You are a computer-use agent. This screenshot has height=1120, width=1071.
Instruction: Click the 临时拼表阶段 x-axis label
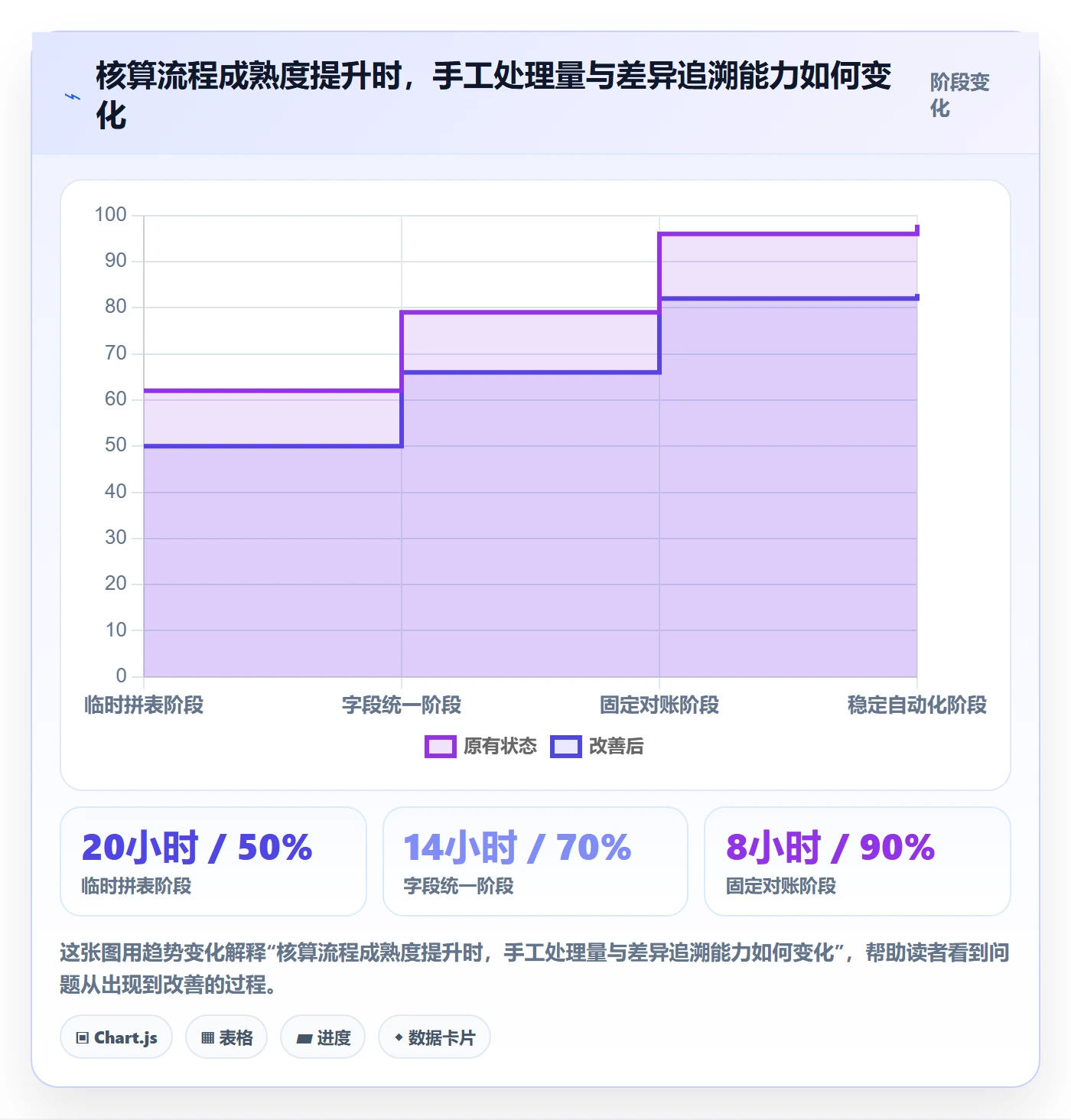coord(144,705)
